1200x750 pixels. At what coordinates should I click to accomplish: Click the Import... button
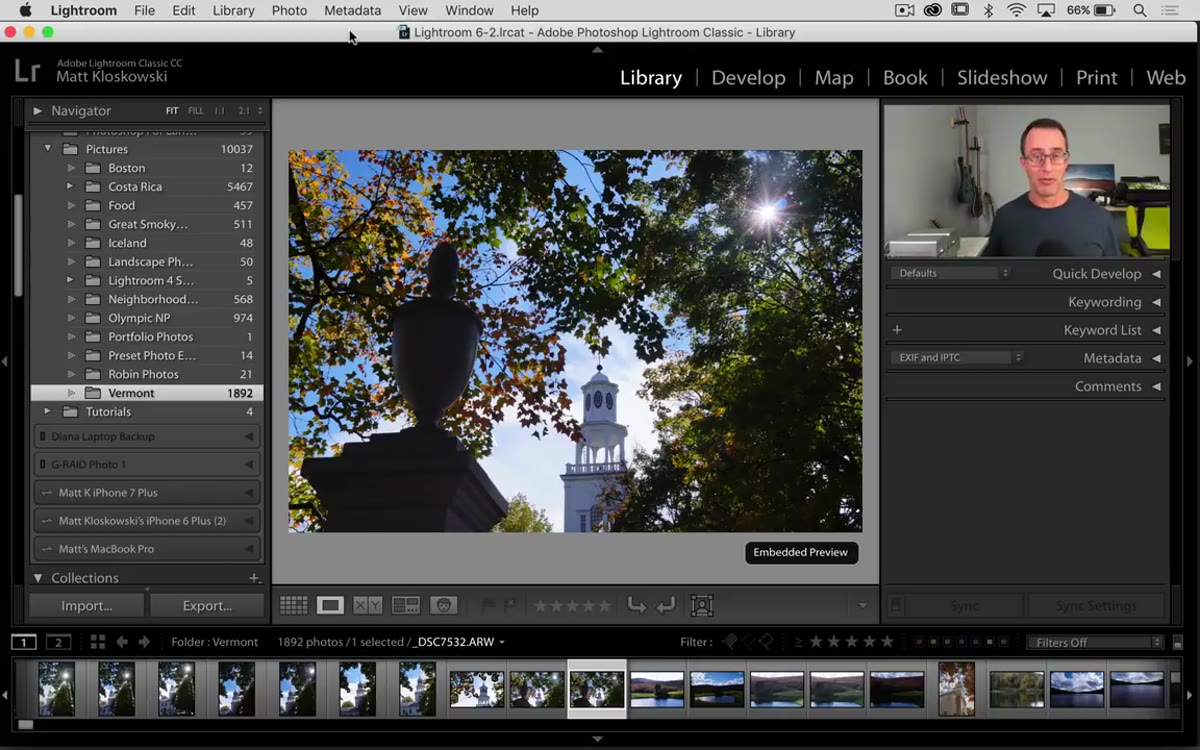87,605
